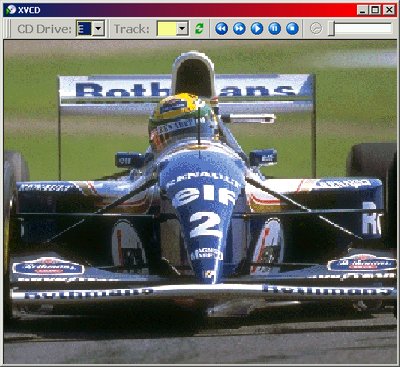
Task: Refresh the track list with green arrows
Action: 199,29
